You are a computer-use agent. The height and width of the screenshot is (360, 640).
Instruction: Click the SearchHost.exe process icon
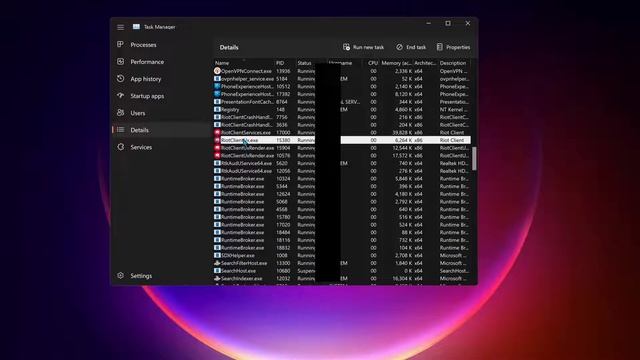pyautogui.click(x=217, y=271)
